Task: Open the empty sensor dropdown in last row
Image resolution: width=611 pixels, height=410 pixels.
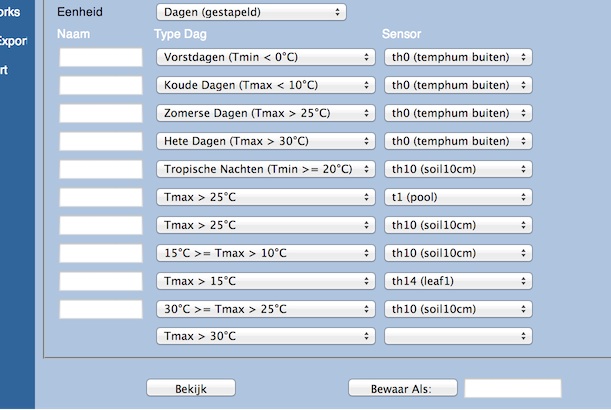Action: point(458,336)
